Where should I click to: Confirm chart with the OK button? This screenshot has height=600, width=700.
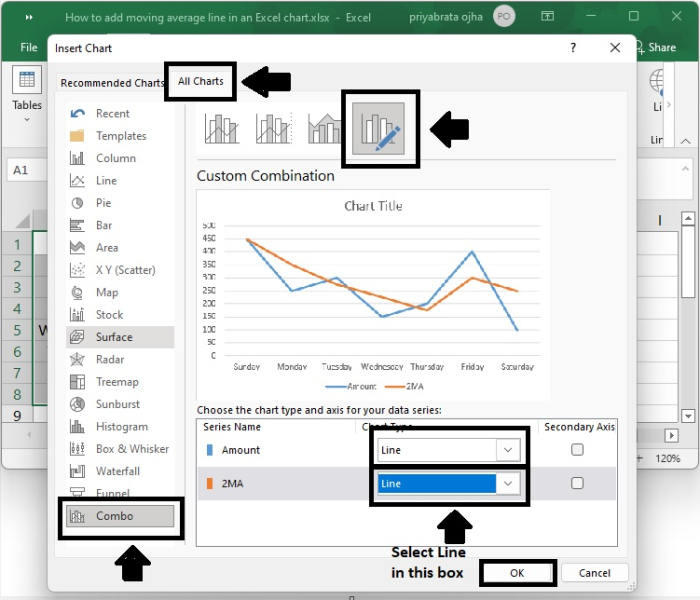pyautogui.click(x=517, y=573)
